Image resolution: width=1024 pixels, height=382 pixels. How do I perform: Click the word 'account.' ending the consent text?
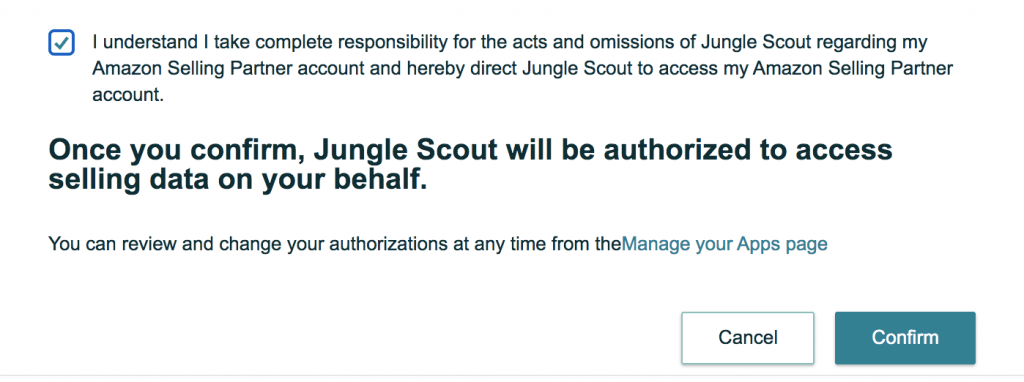coord(127,93)
